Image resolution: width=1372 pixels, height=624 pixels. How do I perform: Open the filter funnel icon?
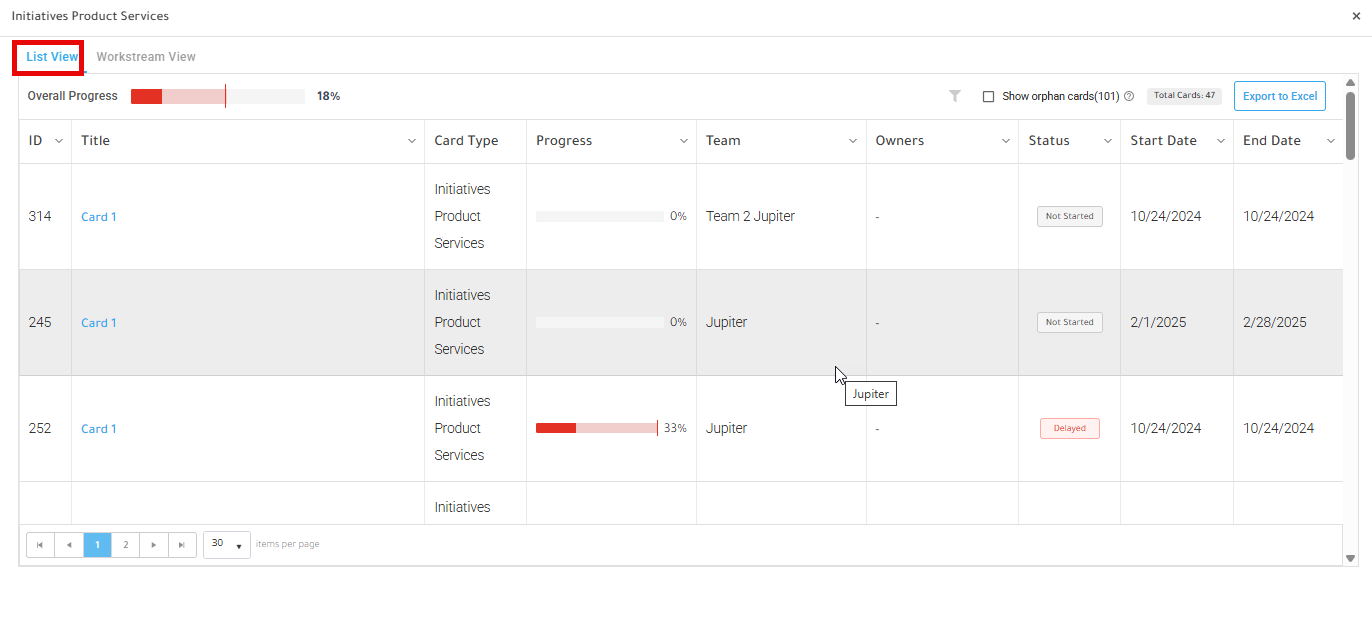pyautogui.click(x=955, y=96)
